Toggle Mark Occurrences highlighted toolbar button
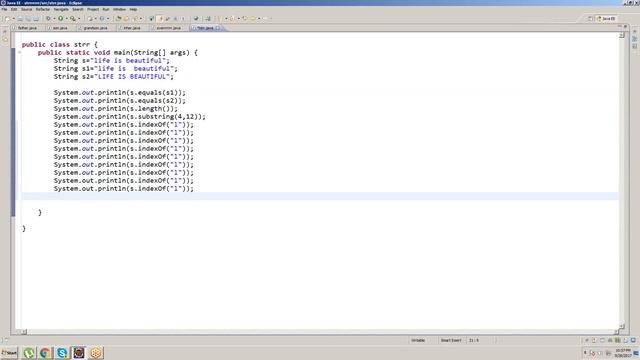Viewport: 640px width, 360px height. [x=160, y=18]
